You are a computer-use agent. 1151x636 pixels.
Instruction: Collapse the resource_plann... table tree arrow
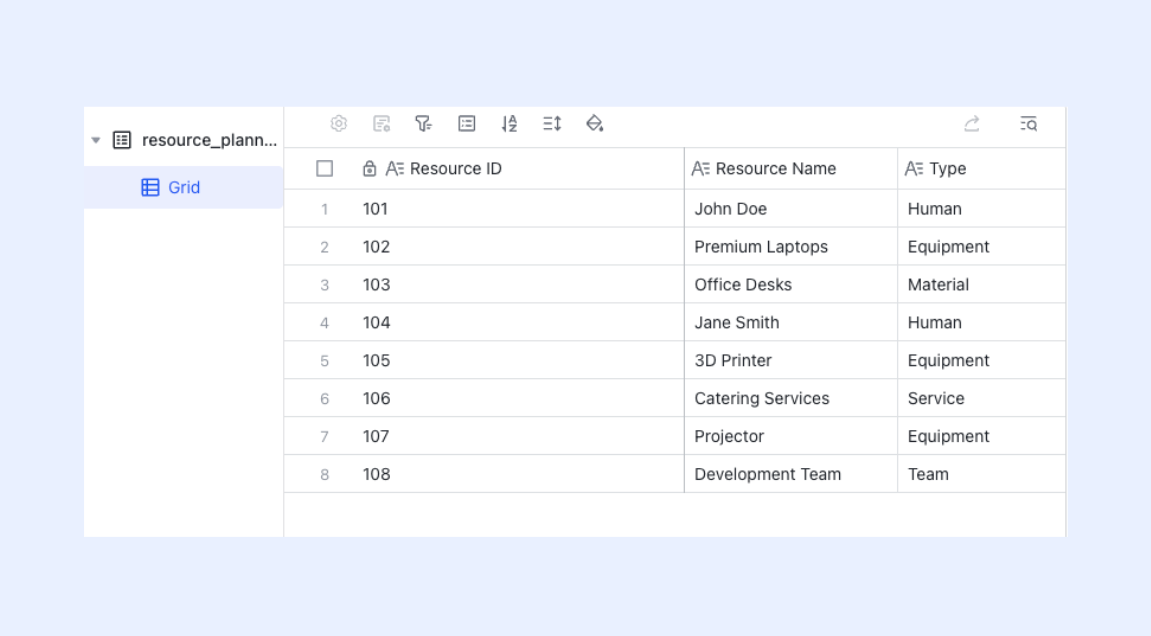[x=96, y=140]
